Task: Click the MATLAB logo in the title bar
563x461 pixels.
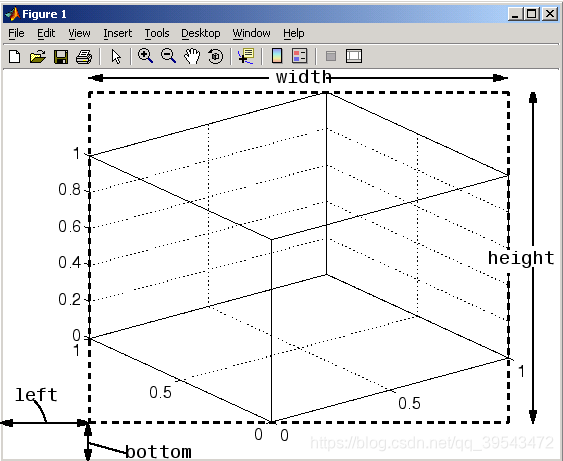Action: pos(12,14)
